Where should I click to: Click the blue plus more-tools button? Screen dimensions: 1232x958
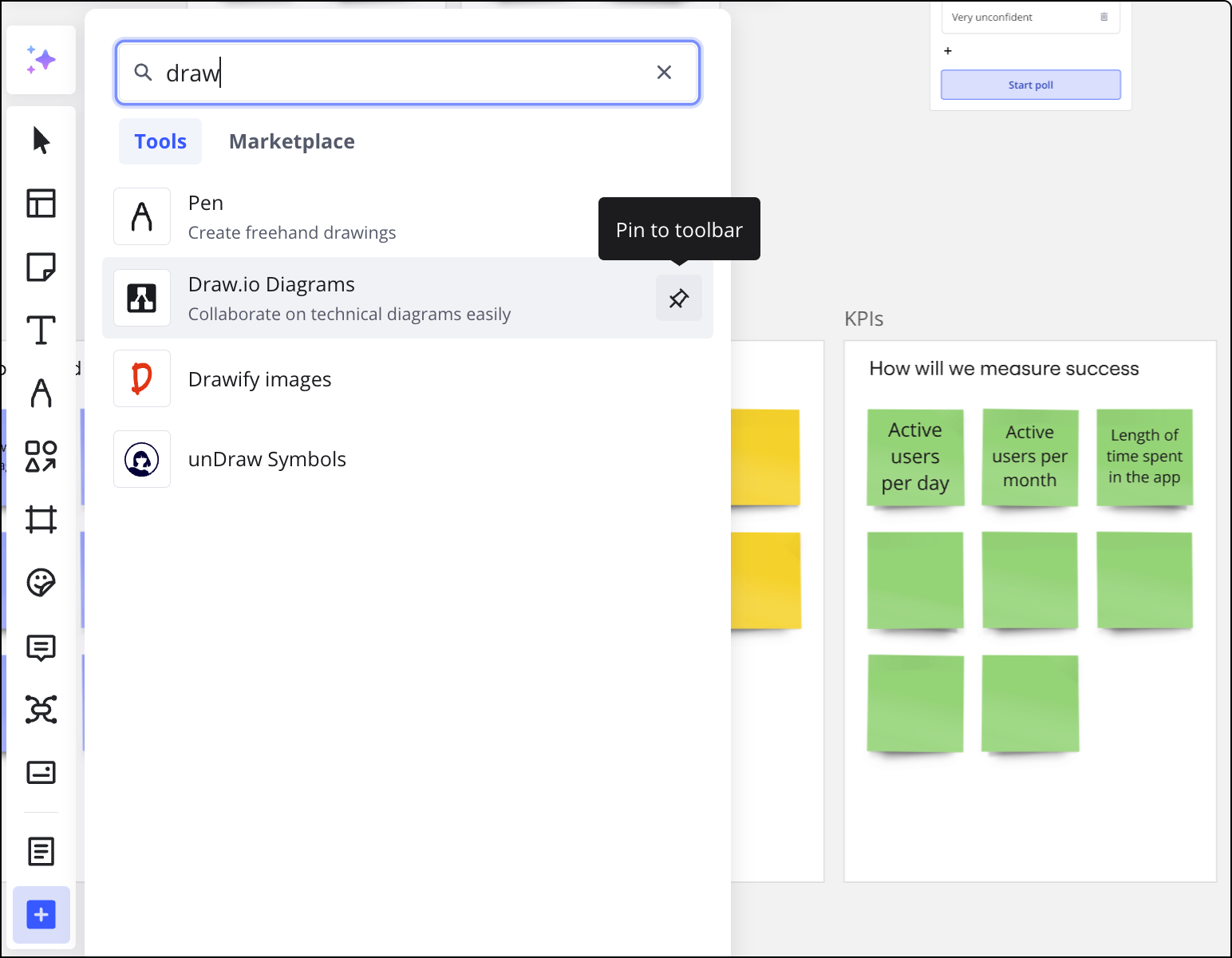click(x=41, y=915)
